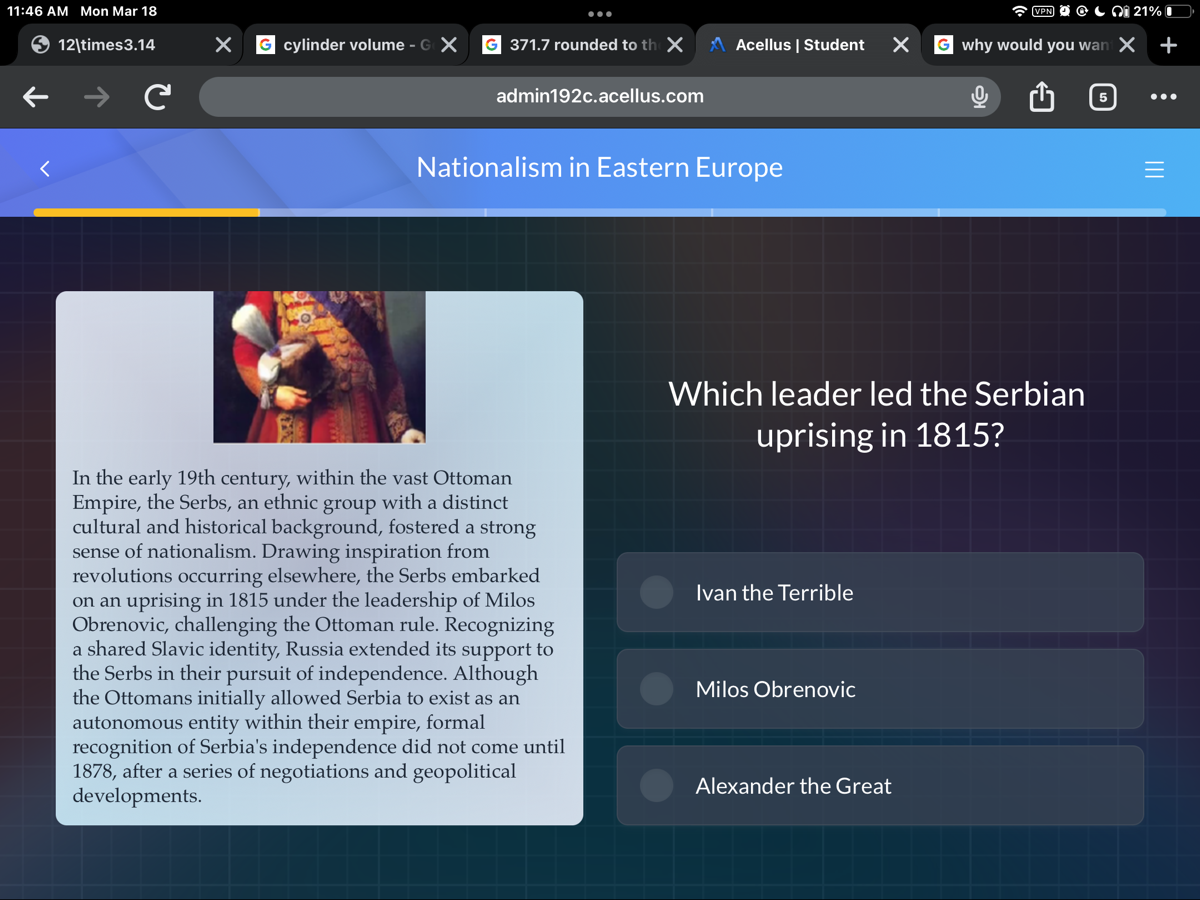Select the answer Ivan the Terrible
This screenshot has width=1200, height=900.
tap(880, 592)
